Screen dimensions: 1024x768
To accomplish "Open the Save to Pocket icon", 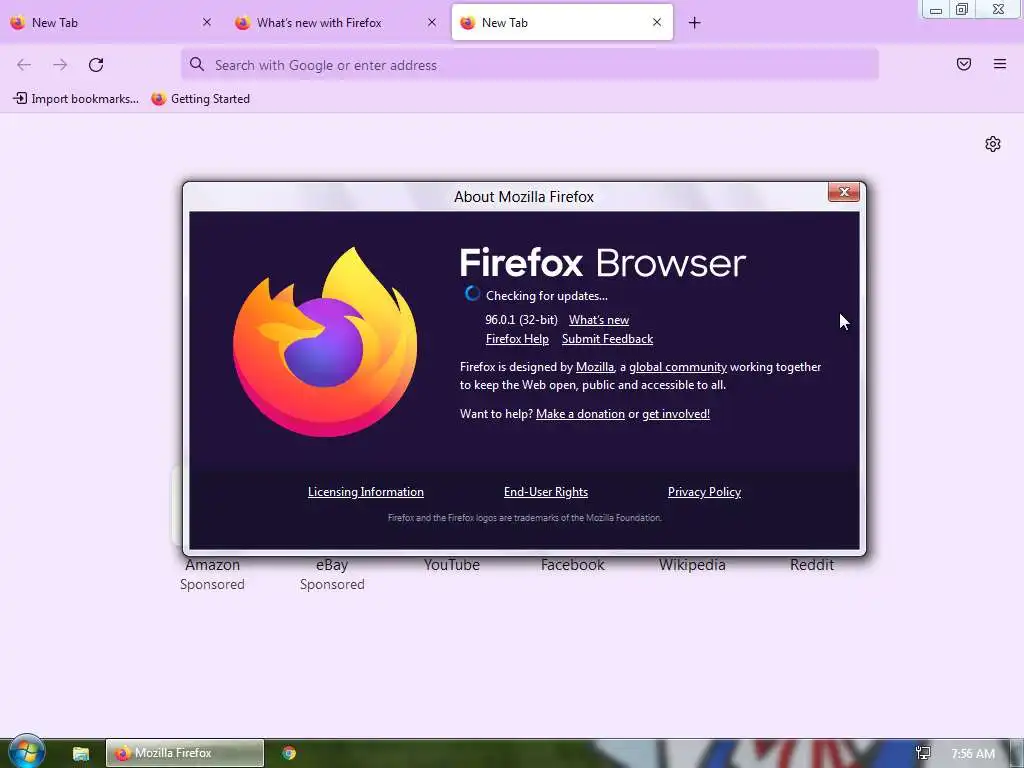I will click(x=964, y=64).
